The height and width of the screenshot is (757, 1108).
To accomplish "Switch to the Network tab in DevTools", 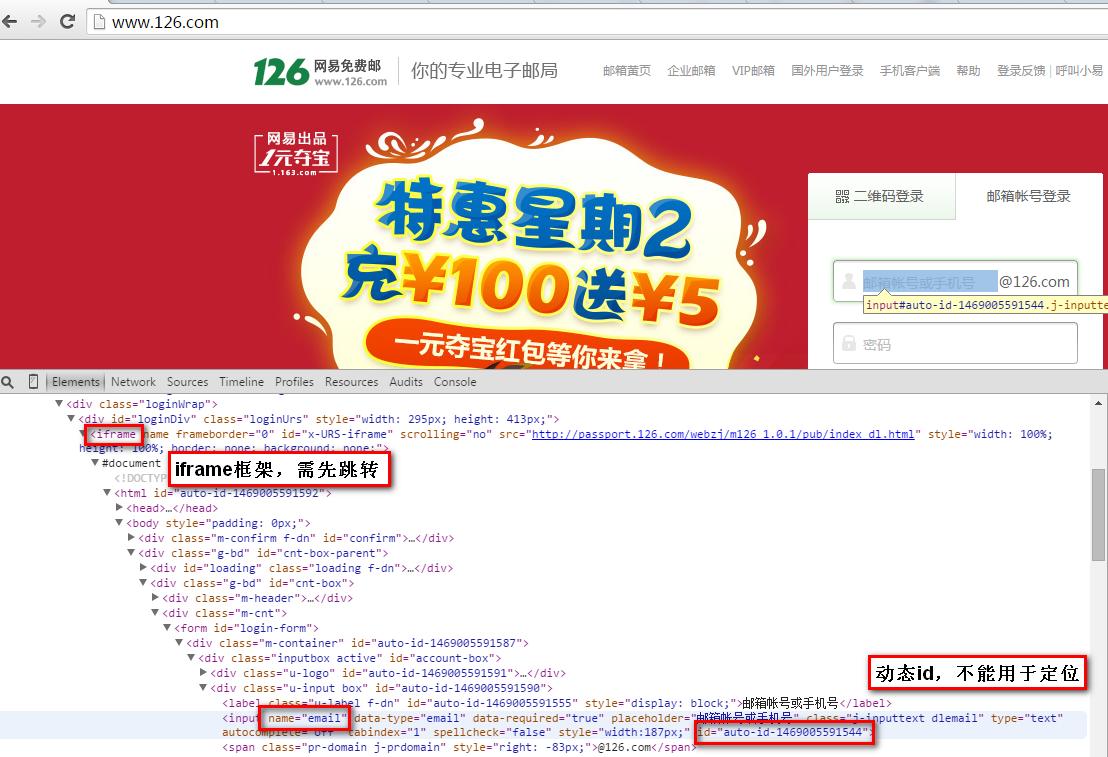I will [x=133, y=381].
